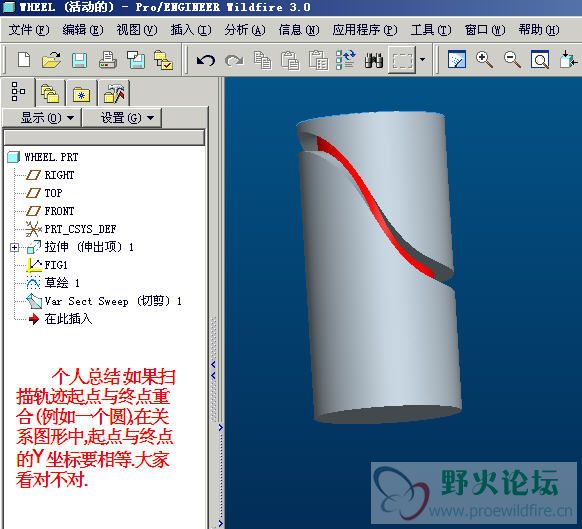The width and height of the screenshot is (582, 529).
Task: Click the Paste Special icon
Action: pos(318,60)
